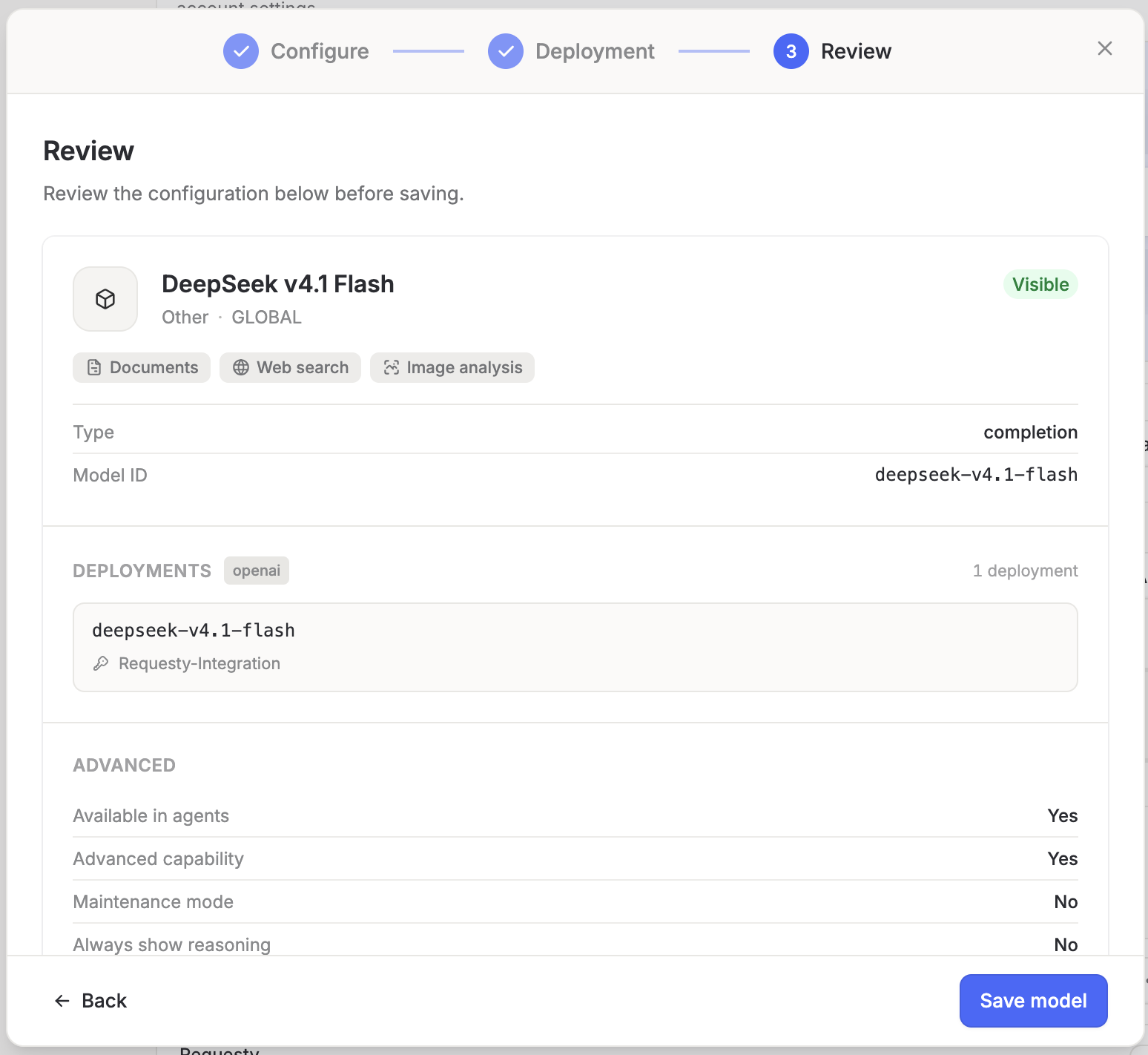The image size is (1148, 1055).
Task: Select the Review step label
Action: [x=856, y=51]
